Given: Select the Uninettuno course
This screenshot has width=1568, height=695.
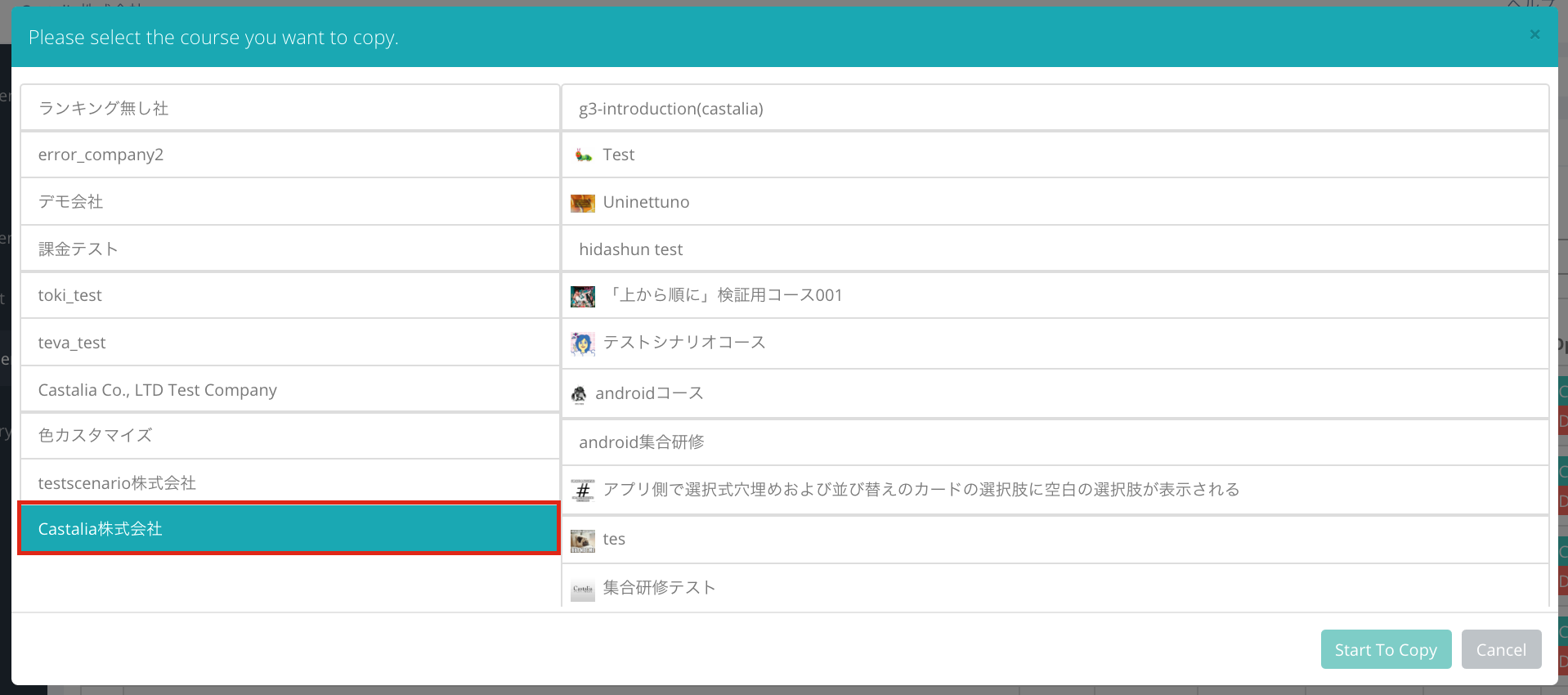Looking at the screenshot, I should [1055, 202].
